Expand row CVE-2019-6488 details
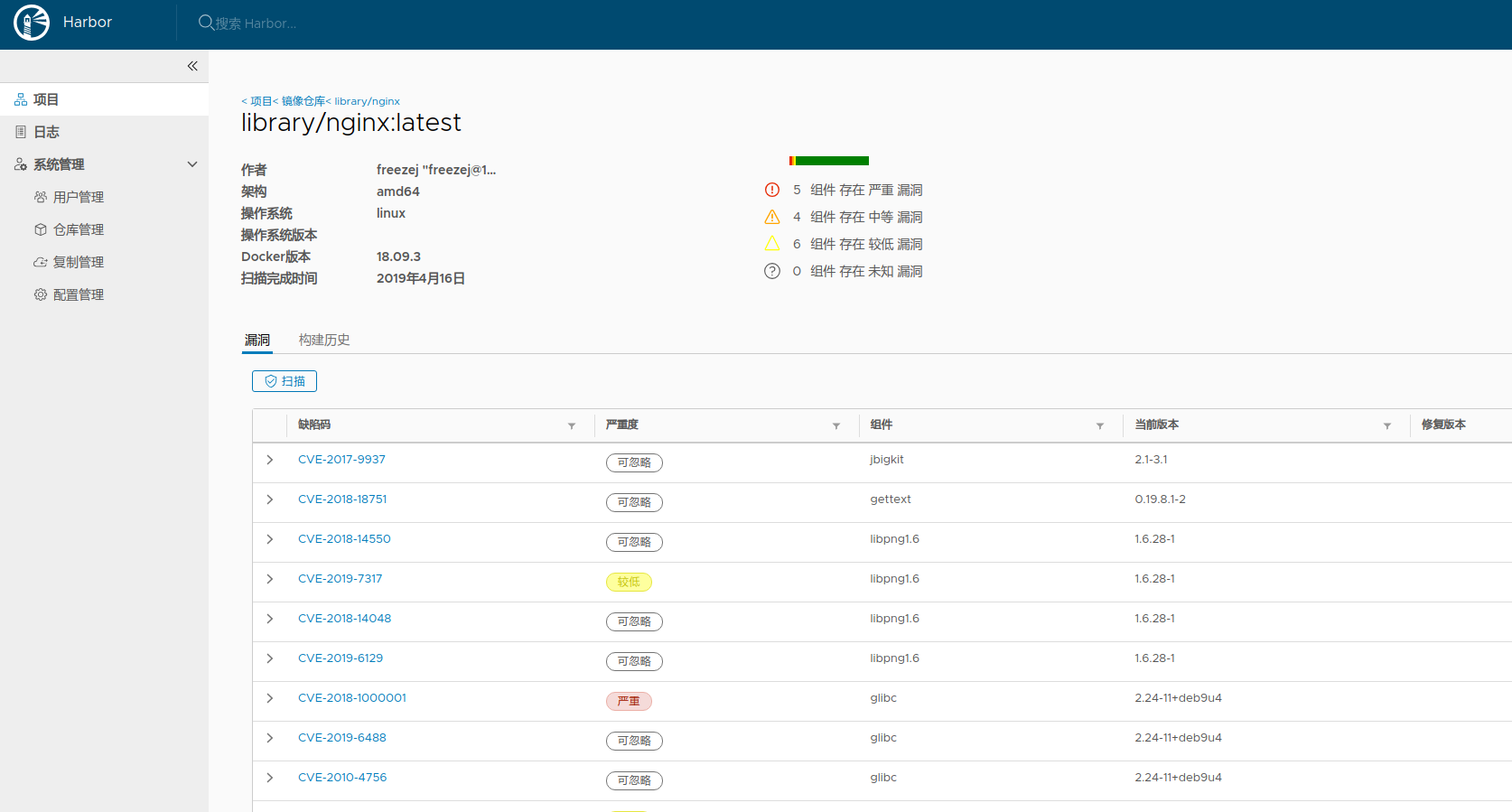This screenshot has width=1512, height=812. pyautogui.click(x=270, y=738)
